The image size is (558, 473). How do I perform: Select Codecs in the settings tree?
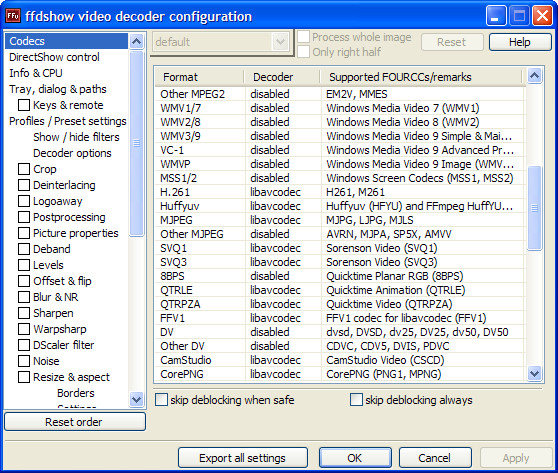66,41
